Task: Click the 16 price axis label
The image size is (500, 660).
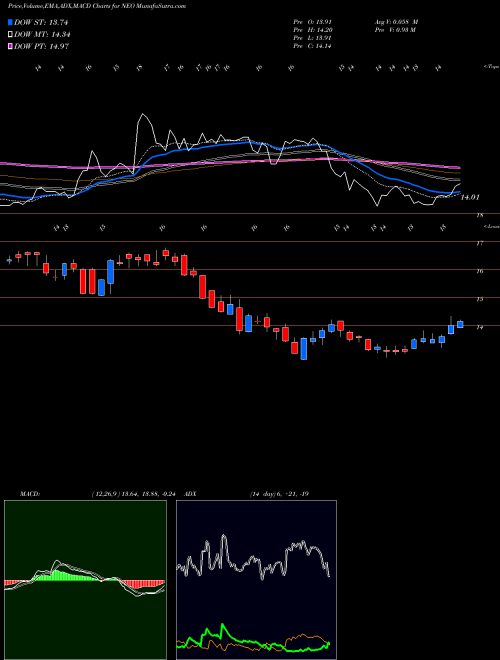Action: click(x=479, y=271)
